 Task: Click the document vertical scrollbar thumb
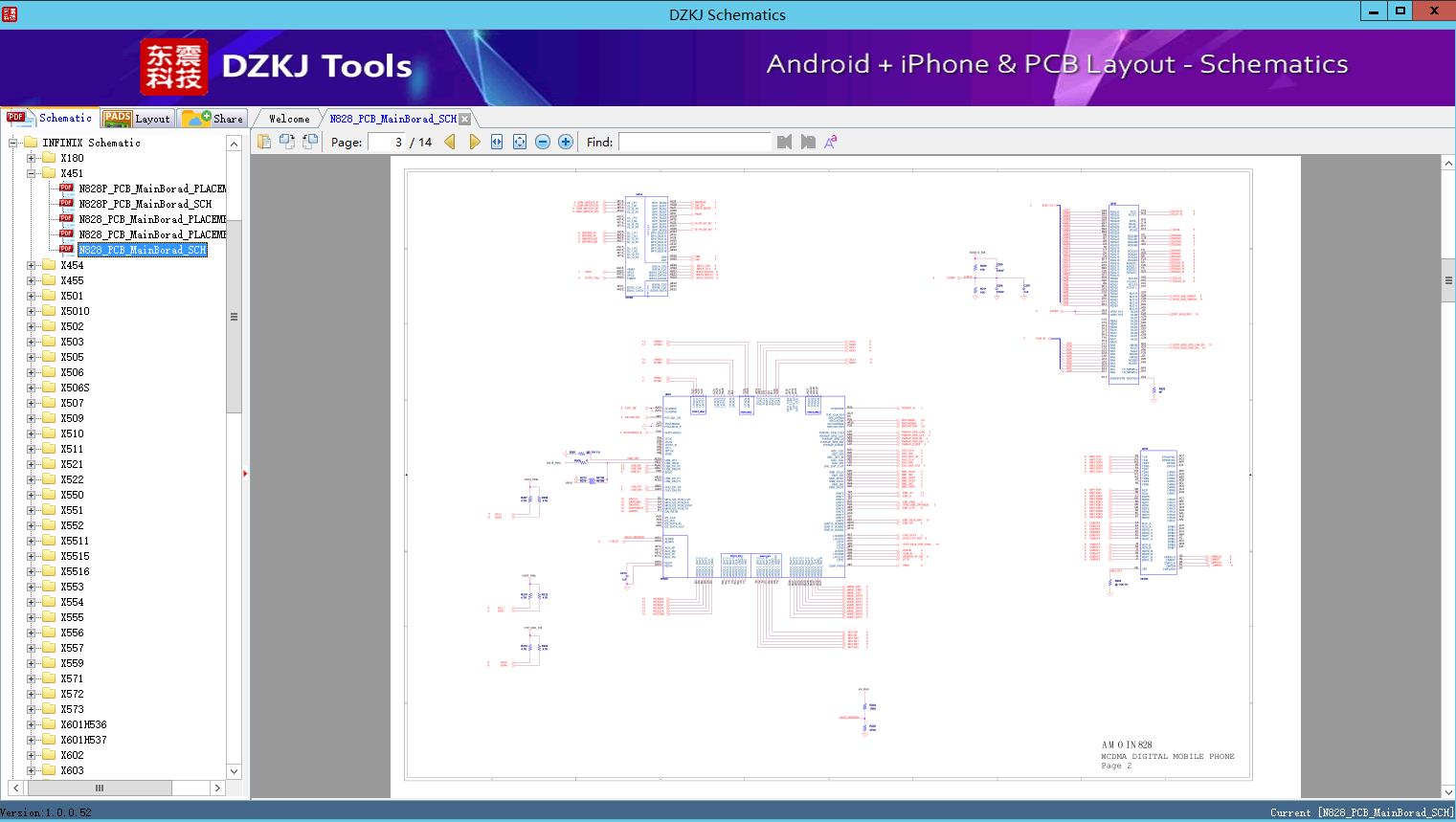coord(1448,280)
